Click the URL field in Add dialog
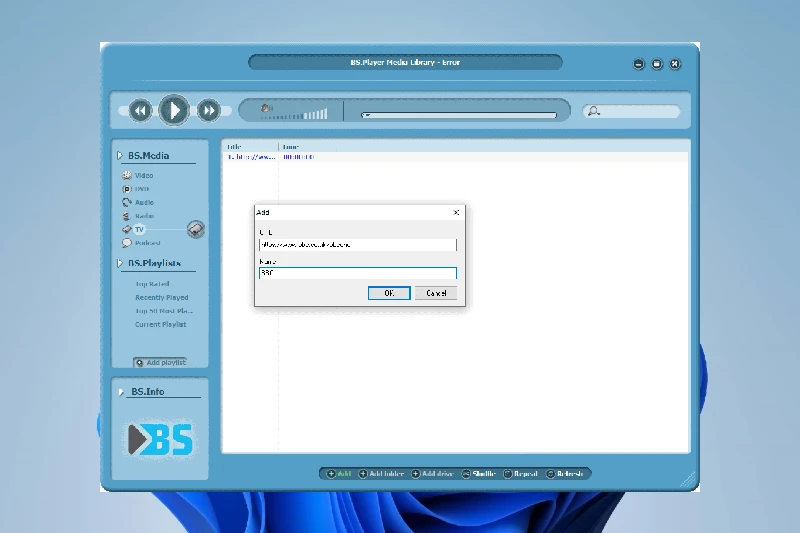The height and width of the screenshot is (533, 800). [358, 245]
